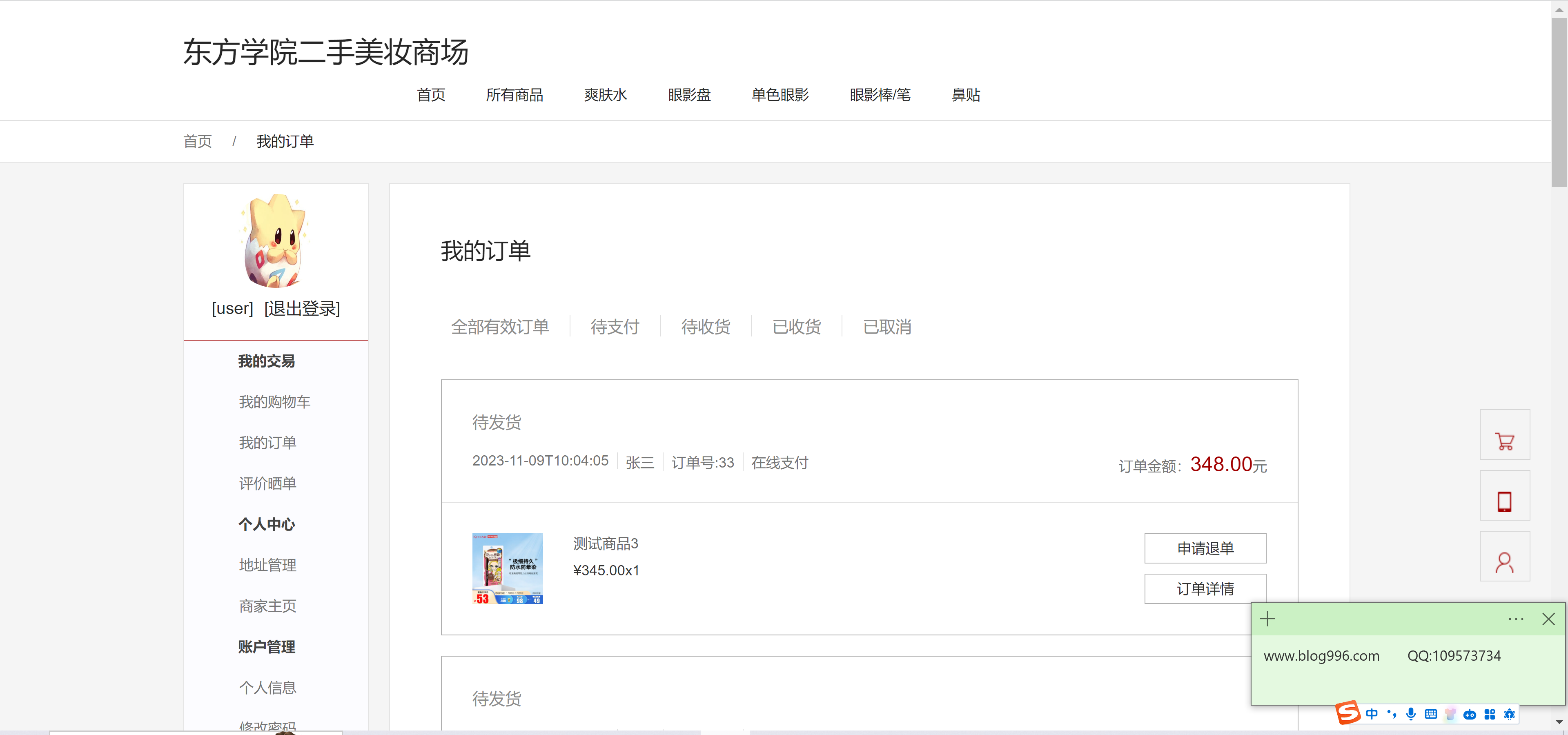Click the [user] link
Viewport: 1568px width, 735px height.
(232, 308)
